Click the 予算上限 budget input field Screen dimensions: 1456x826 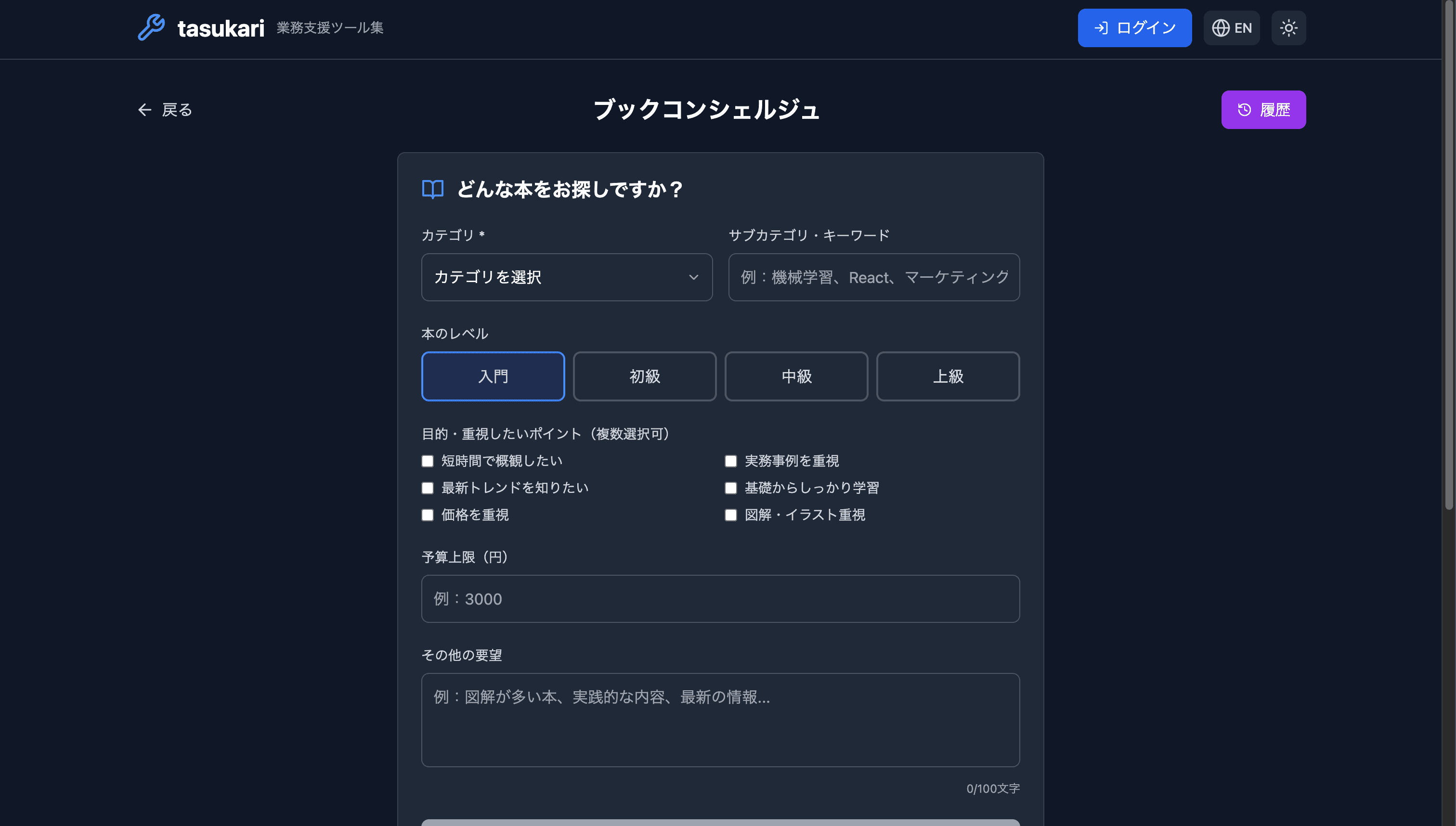point(720,598)
